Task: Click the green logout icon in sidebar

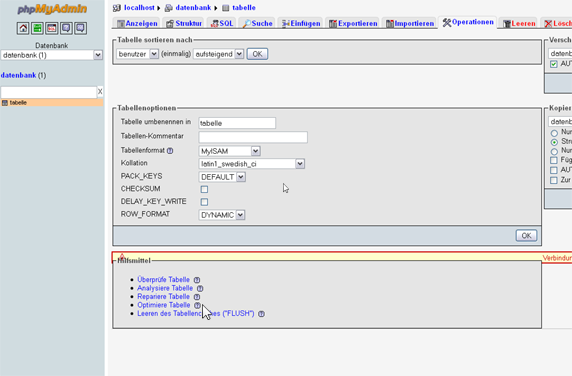Action: tap(37, 28)
